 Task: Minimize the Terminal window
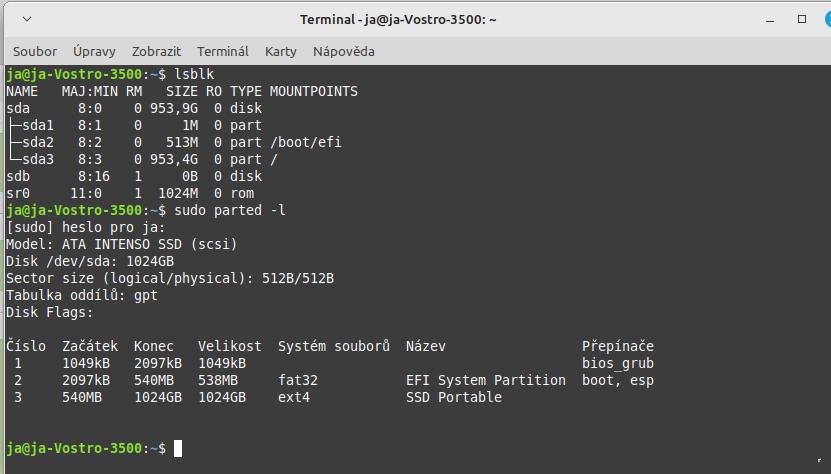(771, 19)
